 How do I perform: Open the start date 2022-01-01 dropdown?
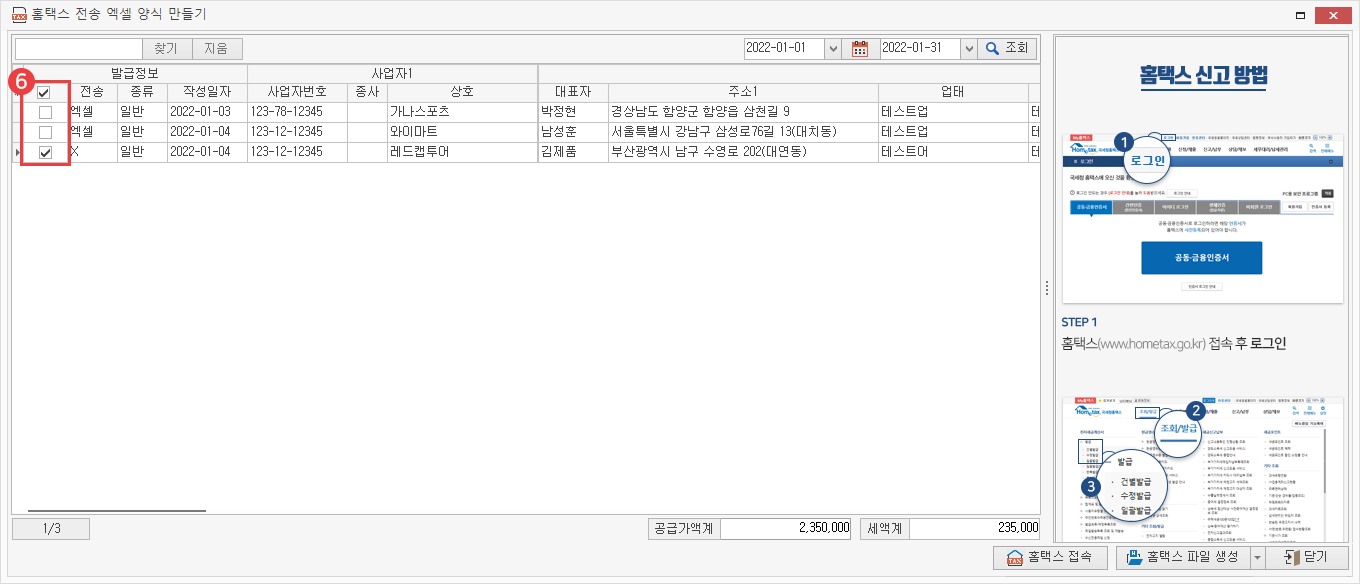(x=833, y=48)
